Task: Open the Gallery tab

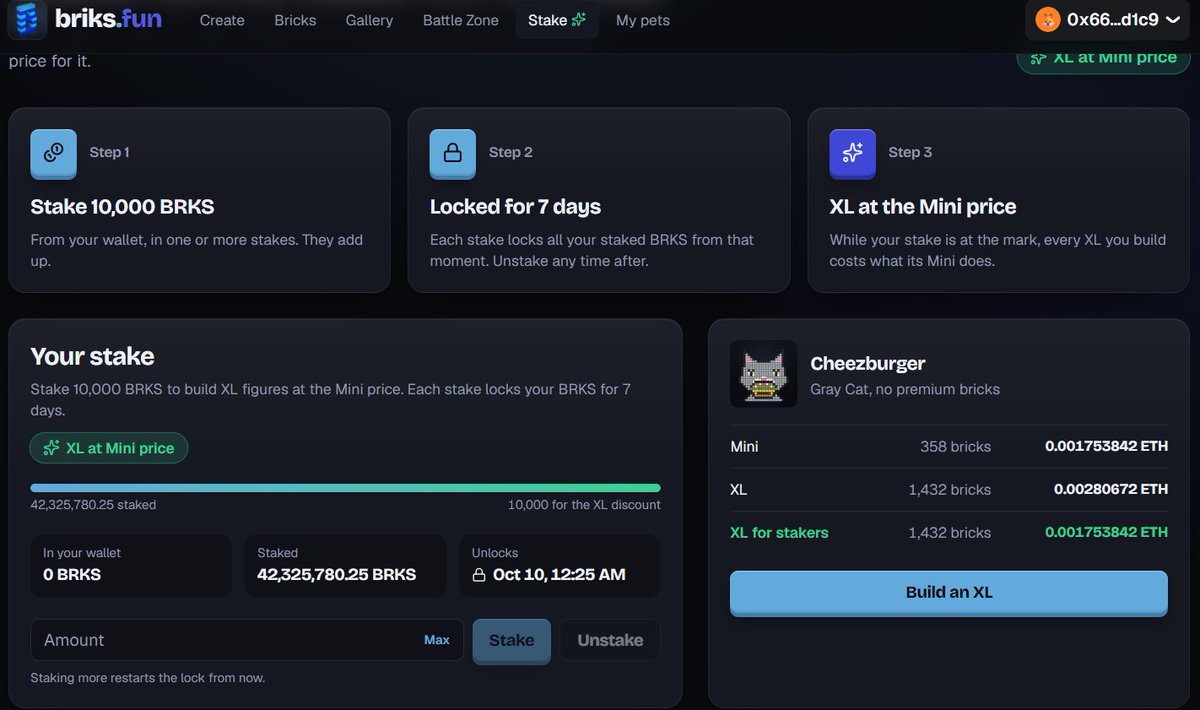Action: [369, 20]
